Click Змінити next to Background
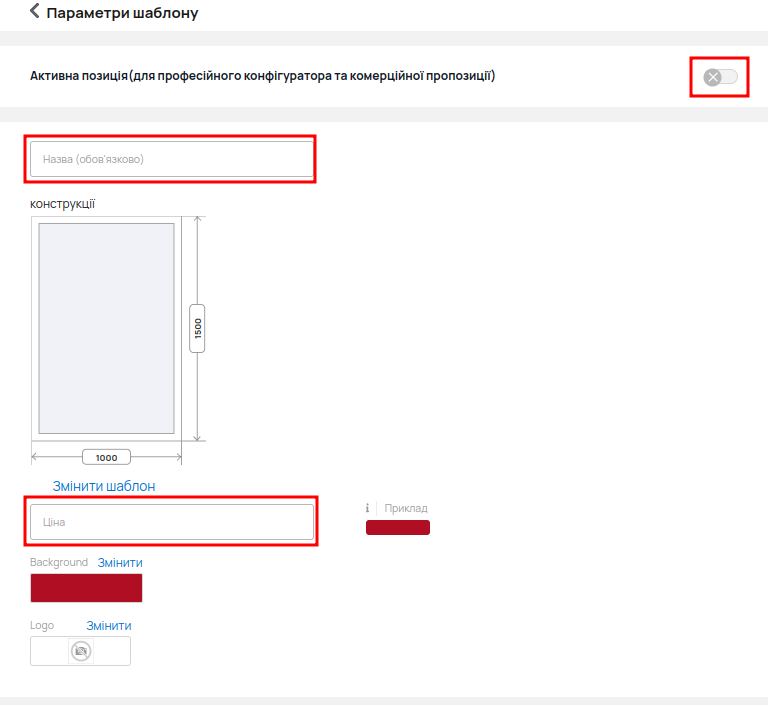768x706 pixels. tap(120, 563)
